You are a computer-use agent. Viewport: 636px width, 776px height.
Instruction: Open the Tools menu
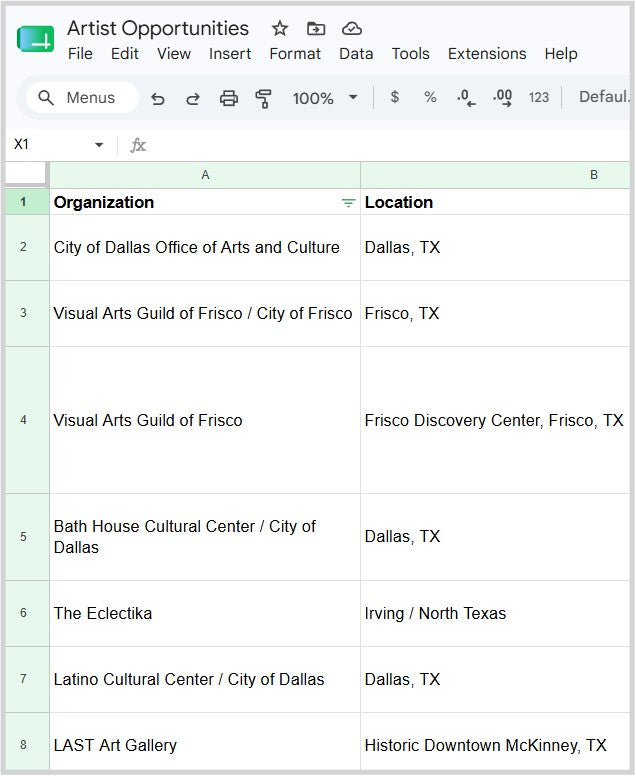tap(410, 53)
